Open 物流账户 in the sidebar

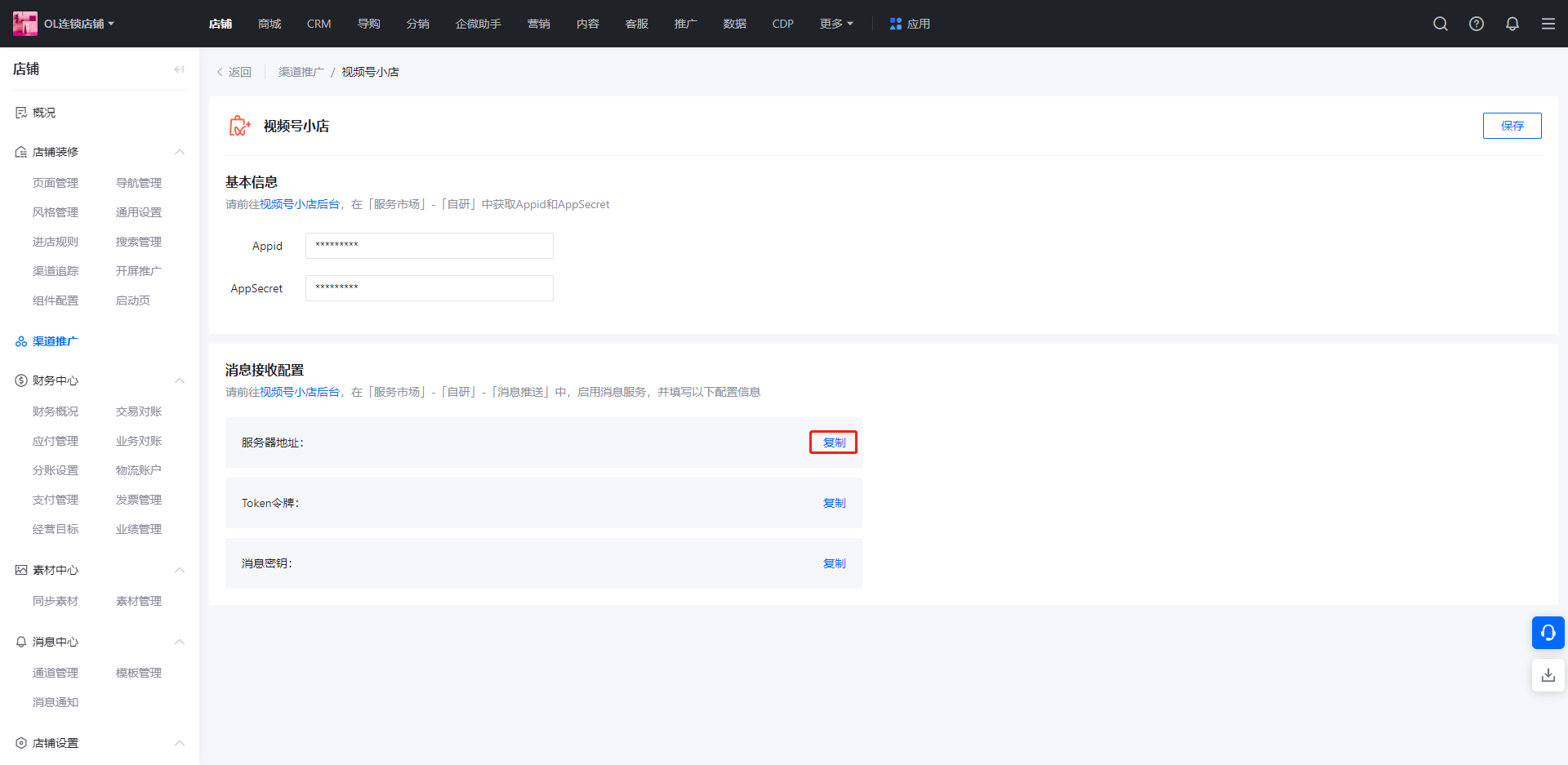pyautogui.click(x=139, y=470)
